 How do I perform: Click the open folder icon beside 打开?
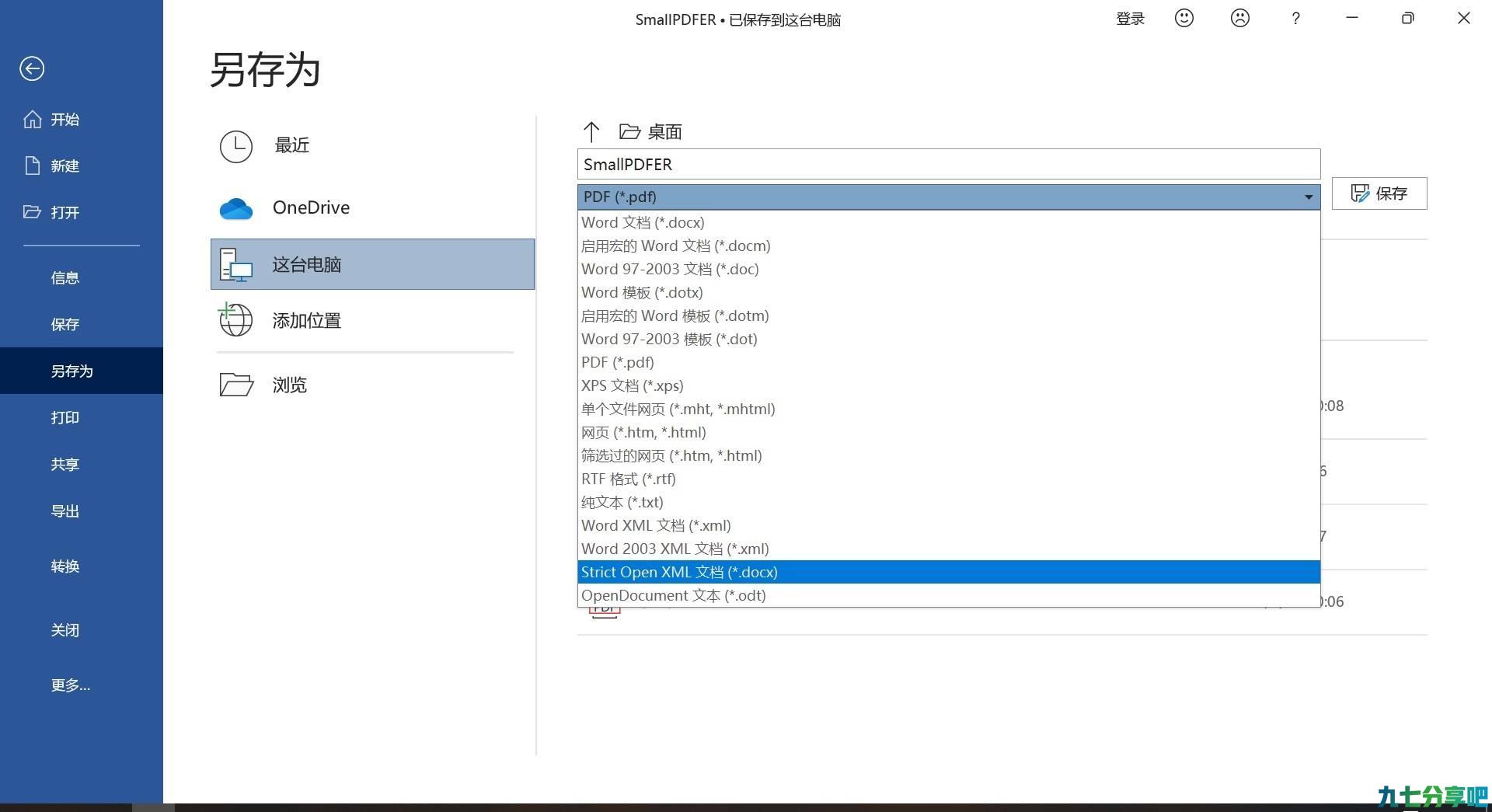click(32, 211)
